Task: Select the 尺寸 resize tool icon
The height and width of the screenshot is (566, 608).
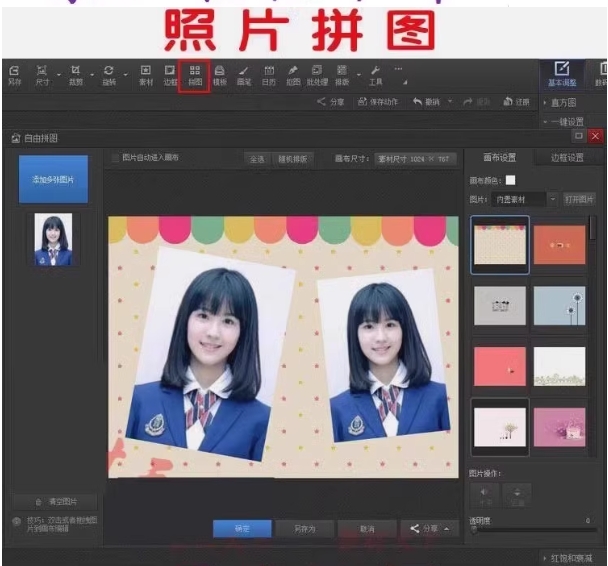Action: pos(42,75)
